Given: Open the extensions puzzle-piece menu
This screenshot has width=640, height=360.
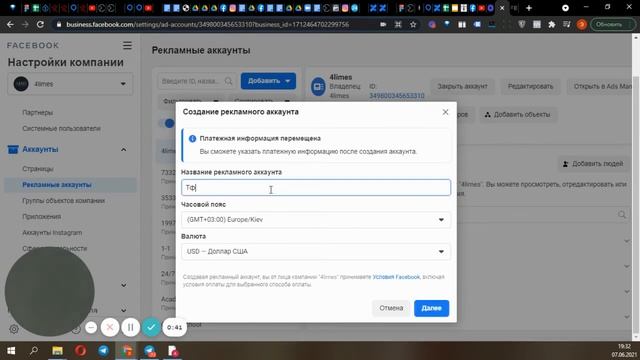Looking at the screenshot, I should point(552,24).
